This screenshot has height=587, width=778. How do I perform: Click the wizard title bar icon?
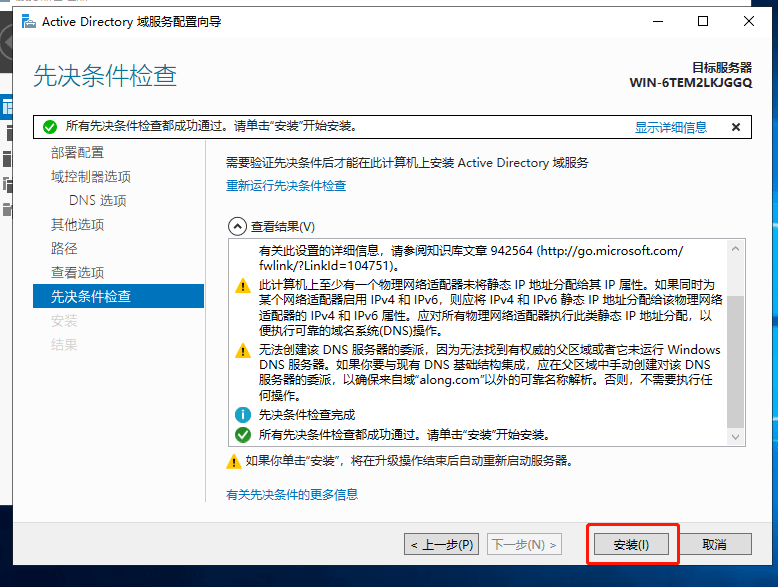(29, 22)
